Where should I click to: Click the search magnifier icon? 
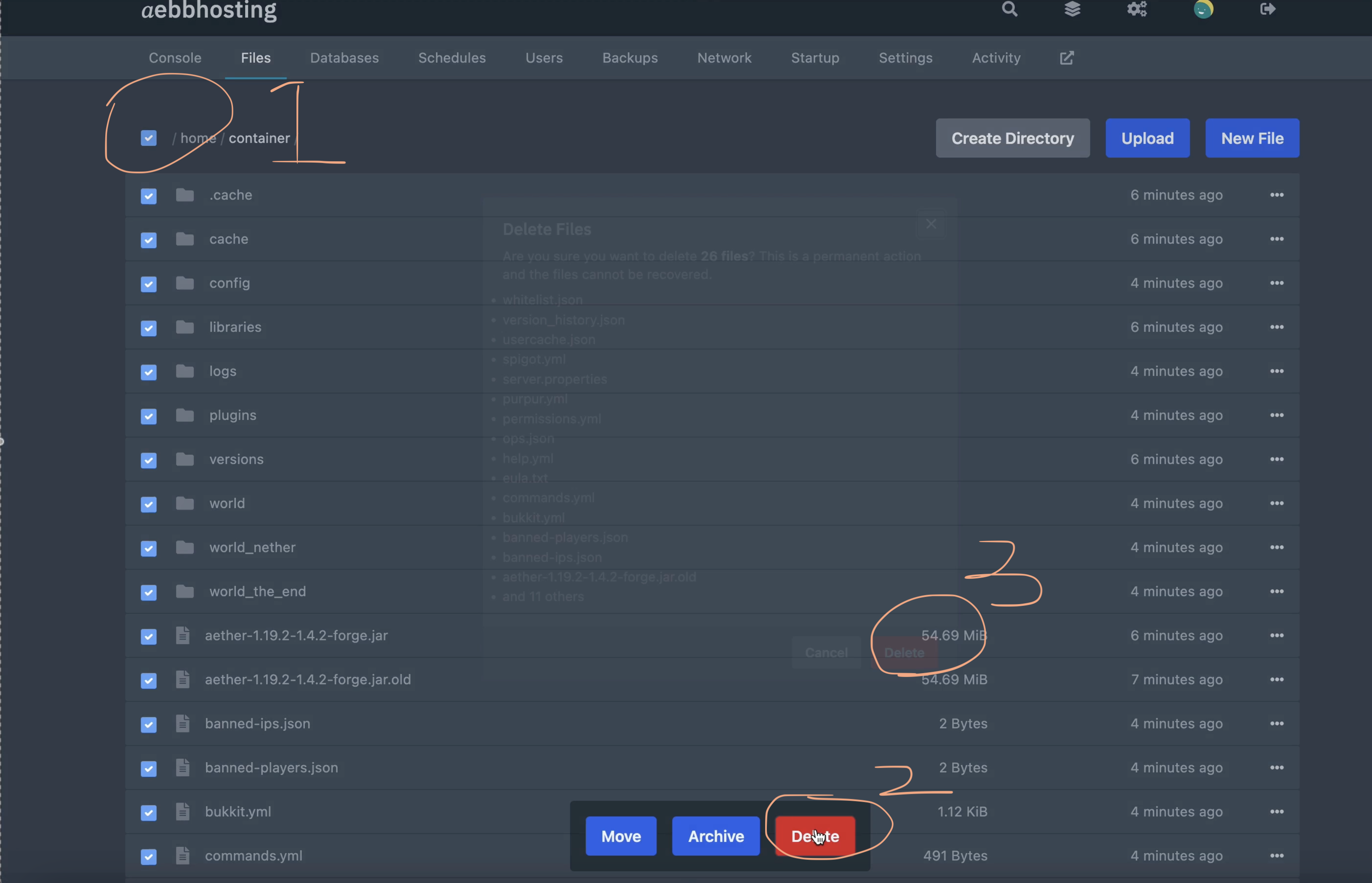pyautogui.click(x=1009, y=9)
